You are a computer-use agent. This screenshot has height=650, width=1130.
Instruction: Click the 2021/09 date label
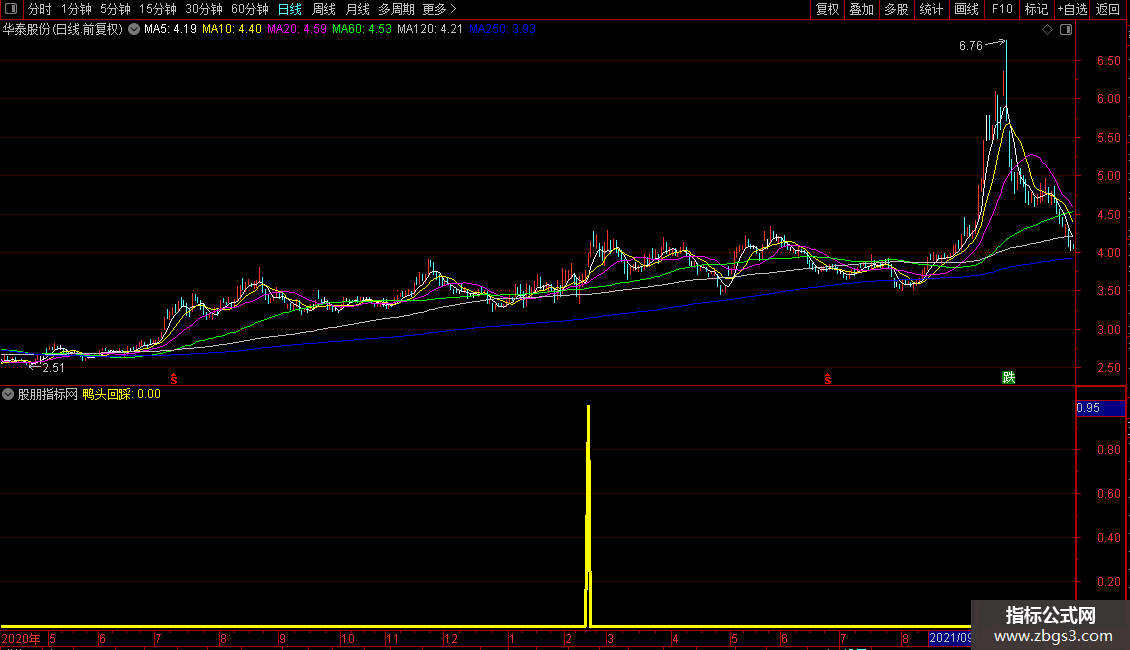[950, 638]
